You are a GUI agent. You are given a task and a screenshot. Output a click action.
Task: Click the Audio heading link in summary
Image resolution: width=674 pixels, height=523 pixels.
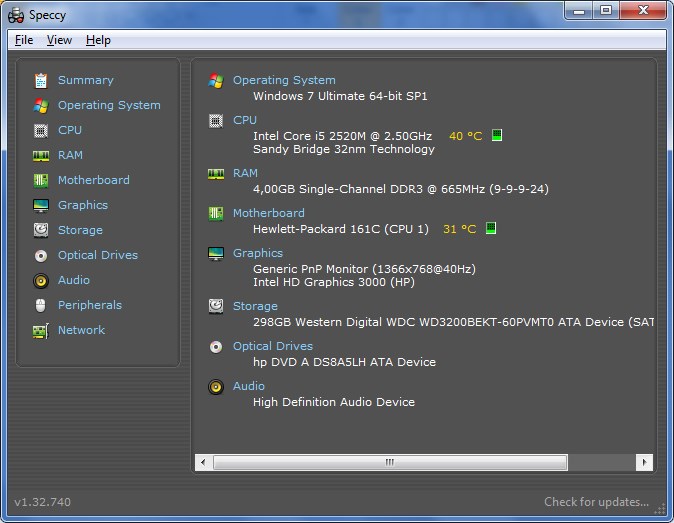tap(249, 386)
